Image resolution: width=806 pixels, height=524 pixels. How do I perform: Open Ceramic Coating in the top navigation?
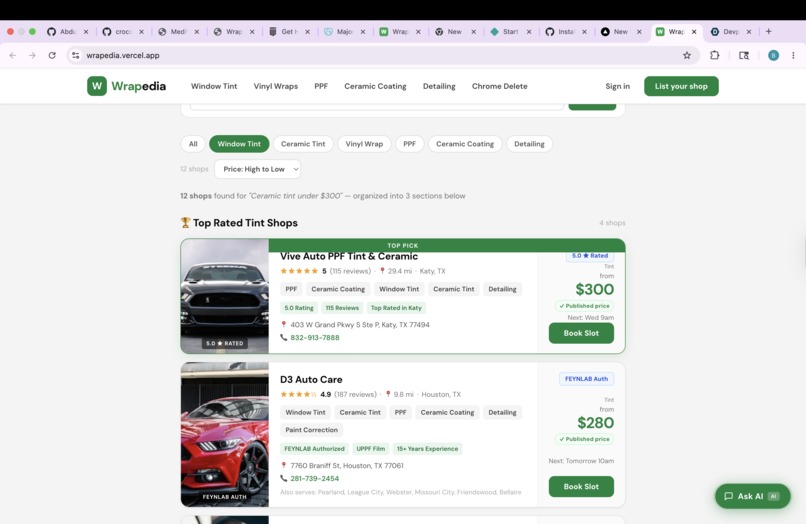click(375, 86)
